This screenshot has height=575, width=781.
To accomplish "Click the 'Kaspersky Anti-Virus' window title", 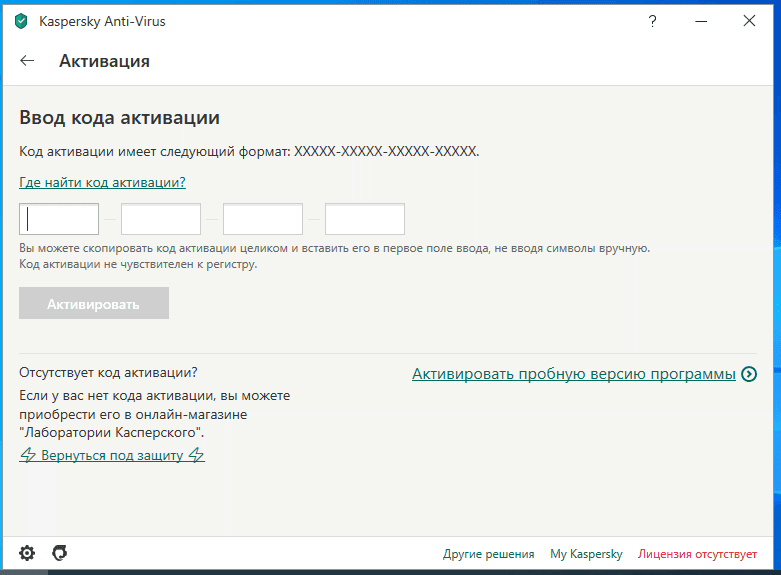I will 102,21.
